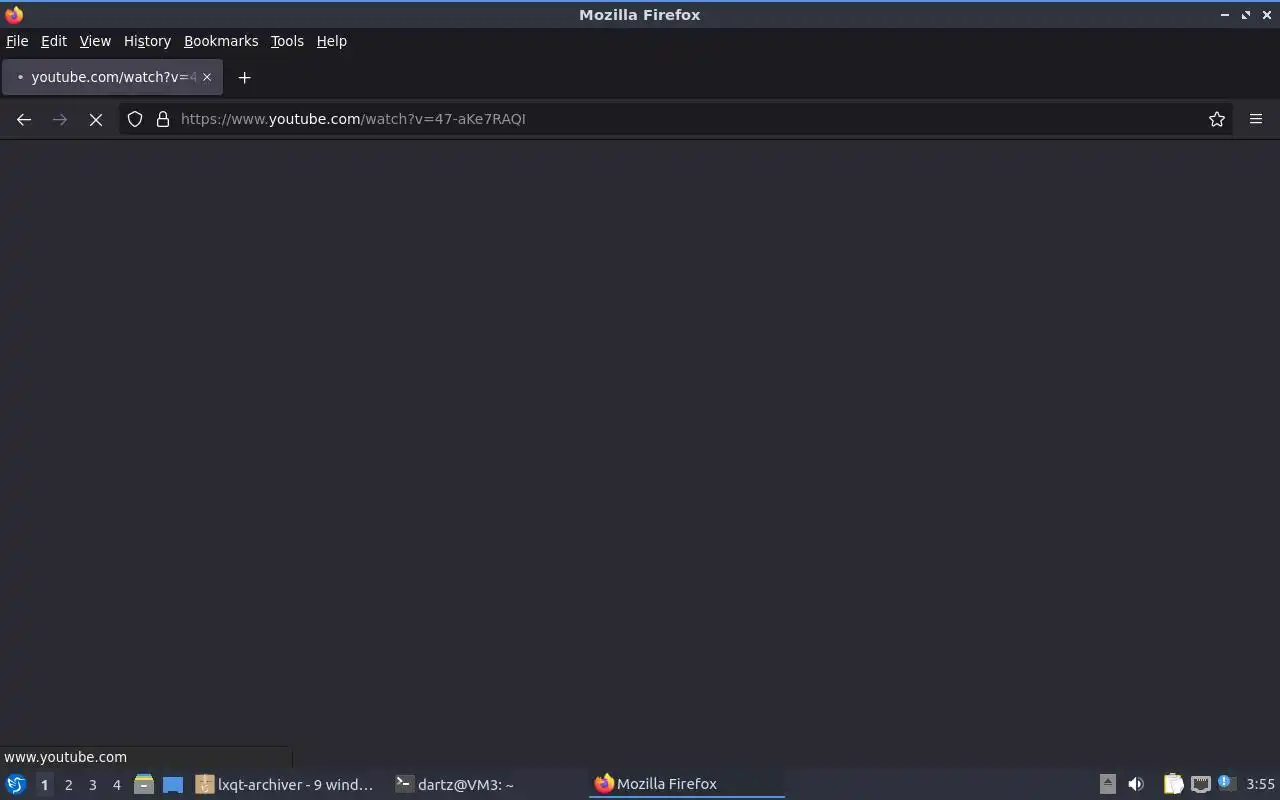
Task: Open tracking protection shield icon
Action: point(135,119)
